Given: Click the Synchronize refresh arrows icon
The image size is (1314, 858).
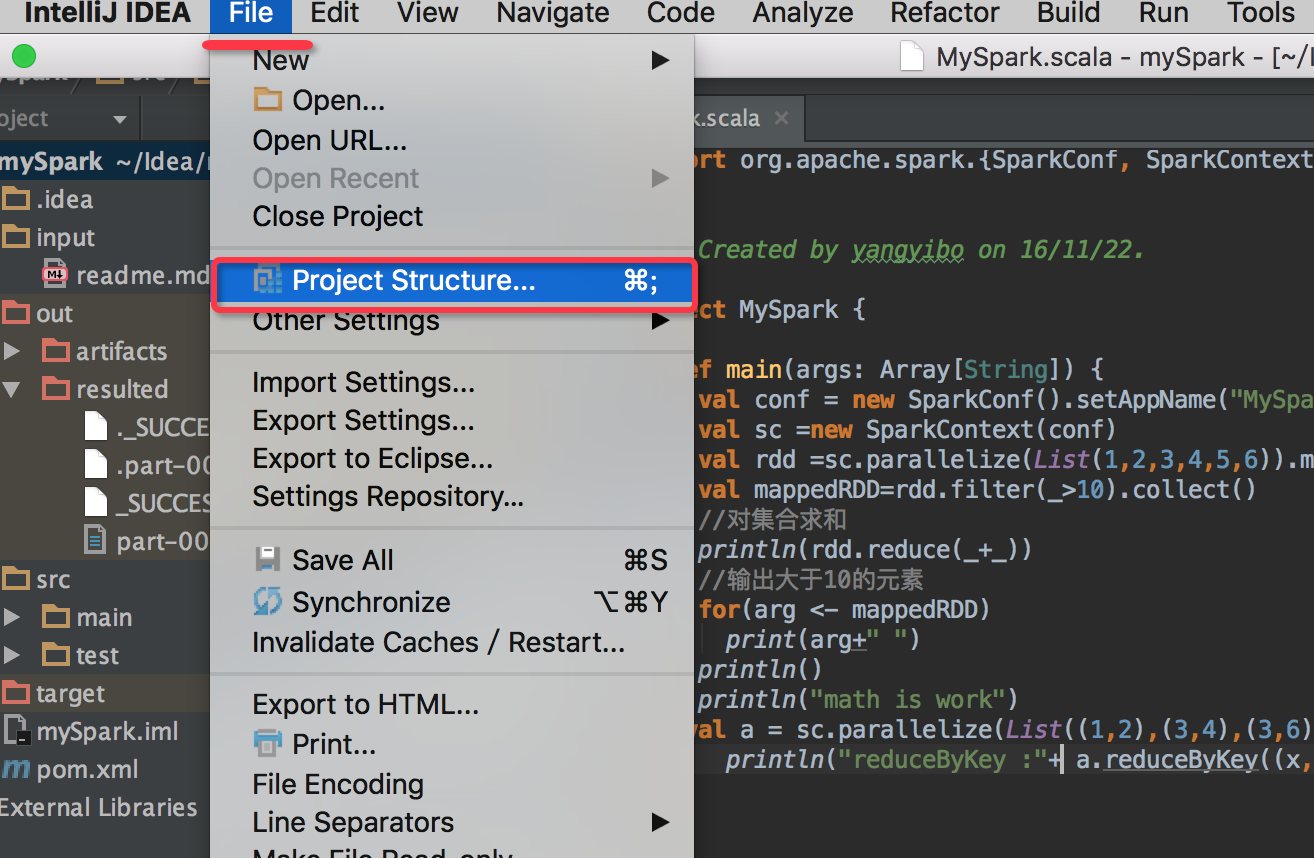Looking at the screenshot, I should coord(267,602).
